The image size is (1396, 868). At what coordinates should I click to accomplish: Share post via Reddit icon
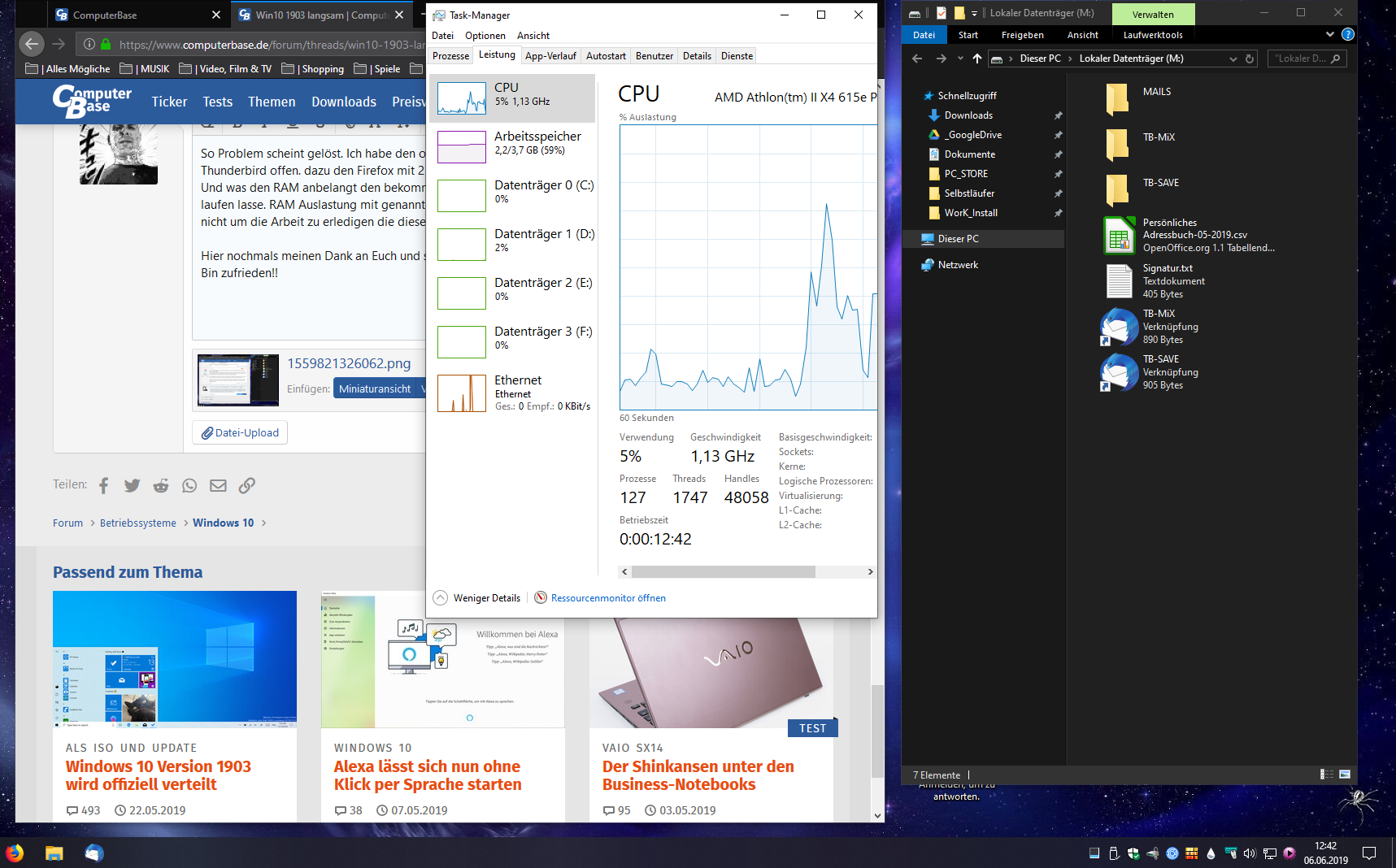[x=161, y=486]
